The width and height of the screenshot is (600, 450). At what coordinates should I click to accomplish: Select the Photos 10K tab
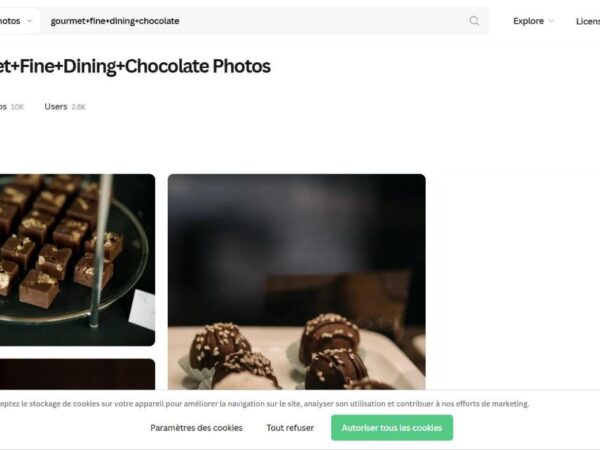click(x=10, y=107)
